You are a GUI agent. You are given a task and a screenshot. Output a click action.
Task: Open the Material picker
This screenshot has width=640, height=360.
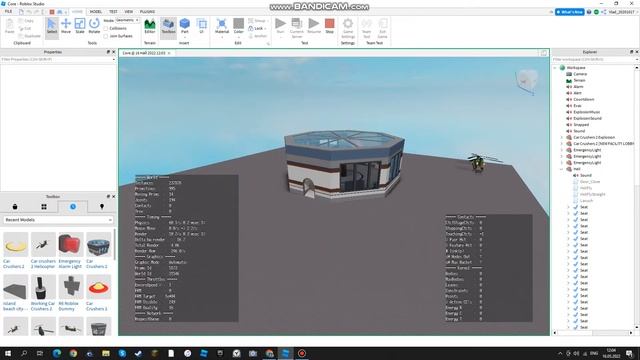click(222, 28)
